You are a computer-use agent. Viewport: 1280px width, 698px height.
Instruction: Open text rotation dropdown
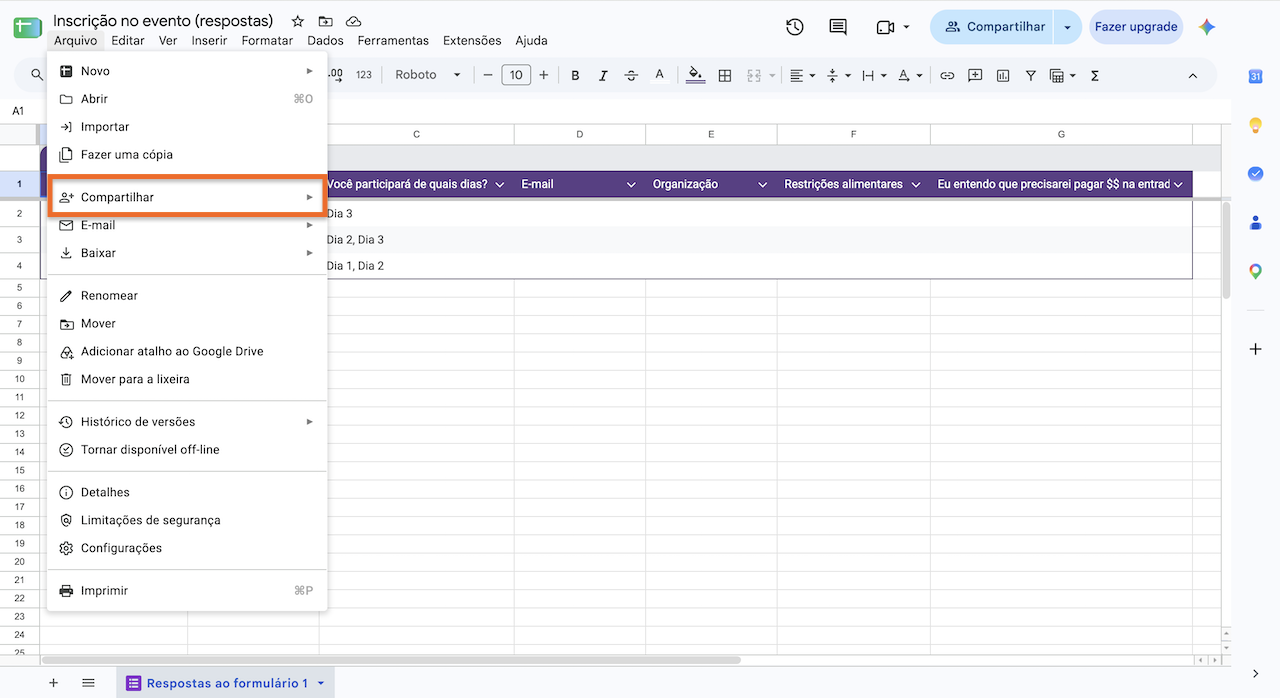910,75
